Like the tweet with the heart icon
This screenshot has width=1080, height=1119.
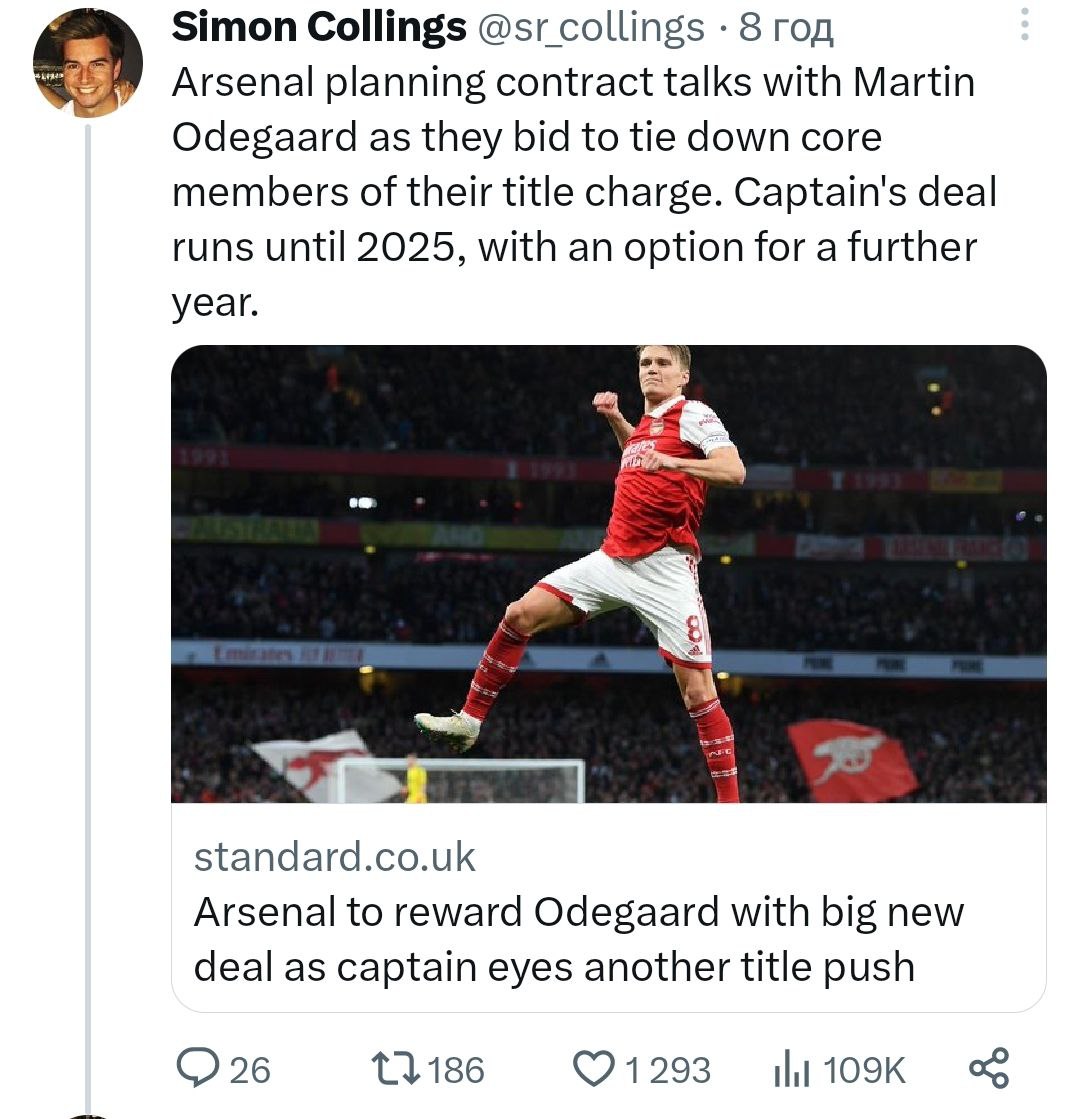coord(595,1068)
